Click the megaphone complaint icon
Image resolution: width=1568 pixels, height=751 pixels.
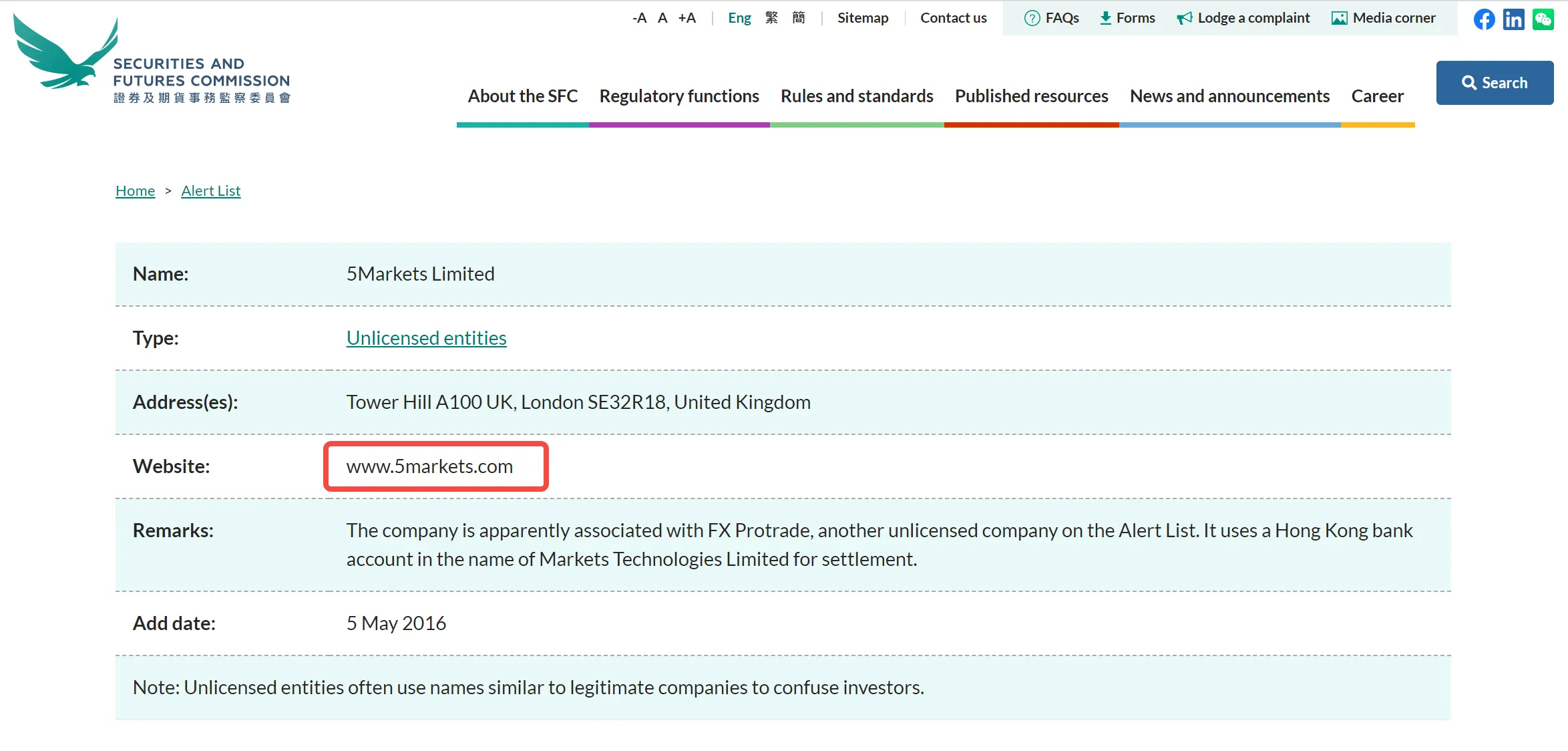point(1185,18)
